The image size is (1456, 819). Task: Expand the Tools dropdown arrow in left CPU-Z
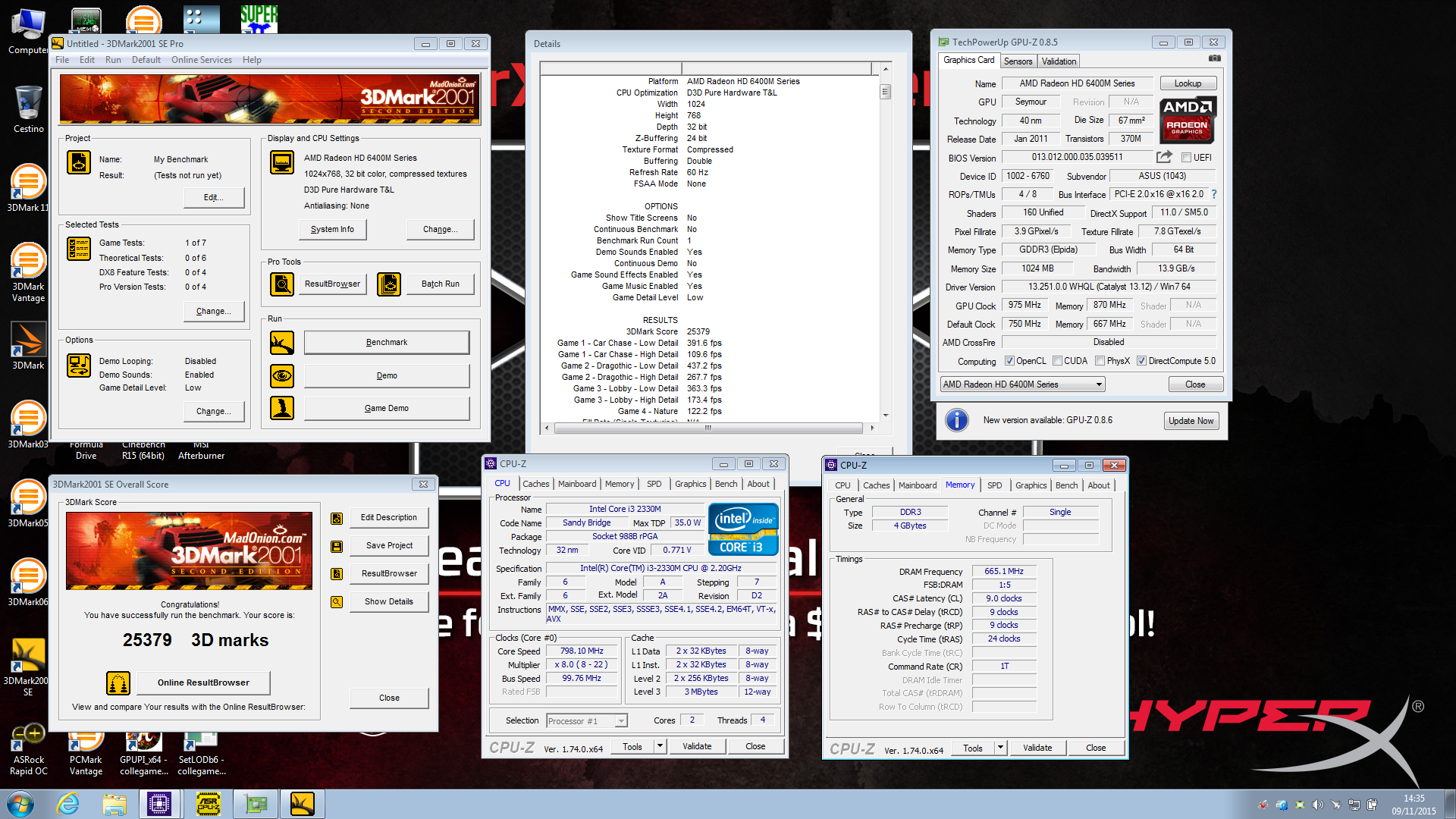[660, 747]
